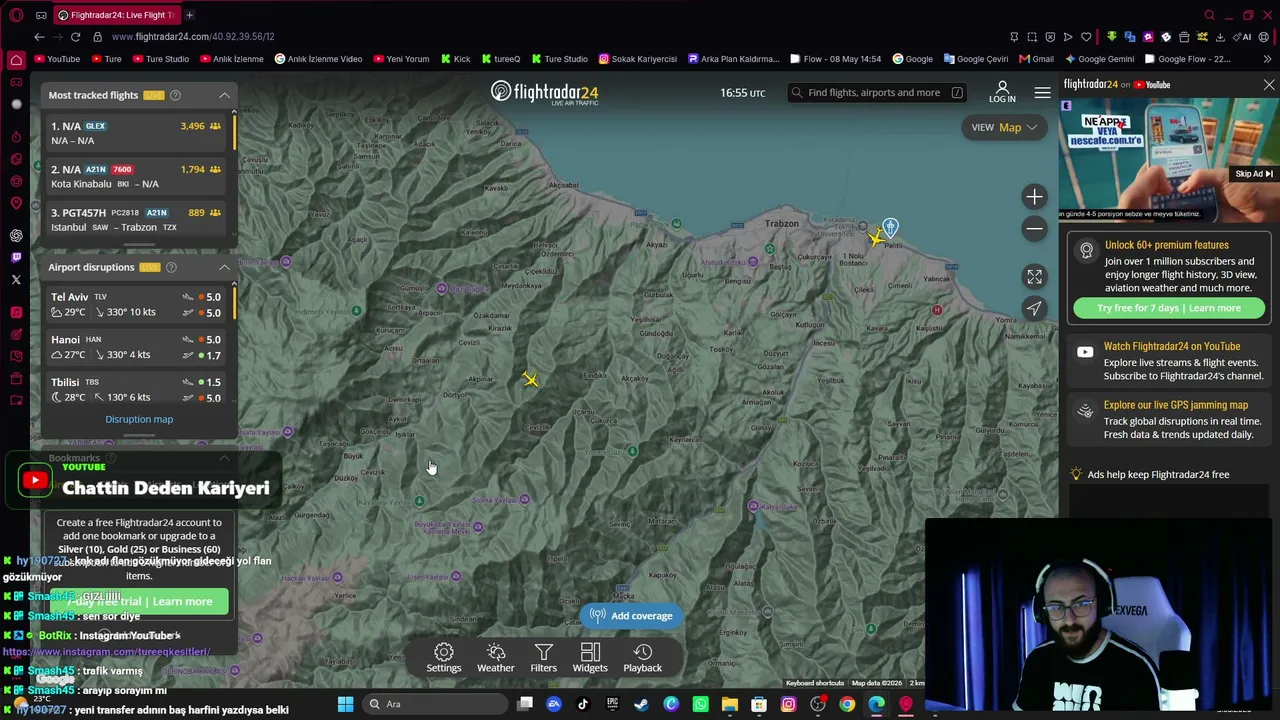The image size is (1280, 720).
Task: Open the Weather layer options
Action: pyautogui.click(x=496, y=658)
